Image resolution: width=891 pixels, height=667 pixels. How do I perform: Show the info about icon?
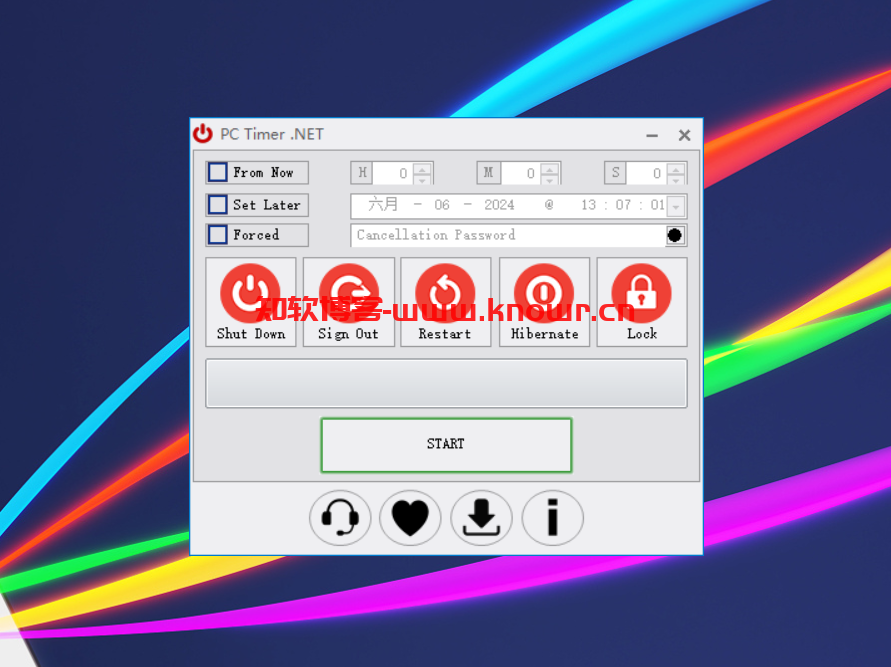pyautogui.click(x=552, y=518)
